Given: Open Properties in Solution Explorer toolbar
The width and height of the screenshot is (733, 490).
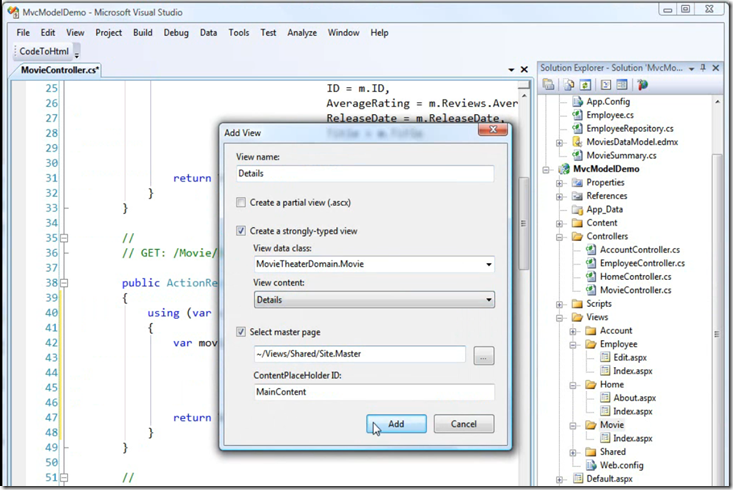Looking at the screenshot, I should [548, 85].
